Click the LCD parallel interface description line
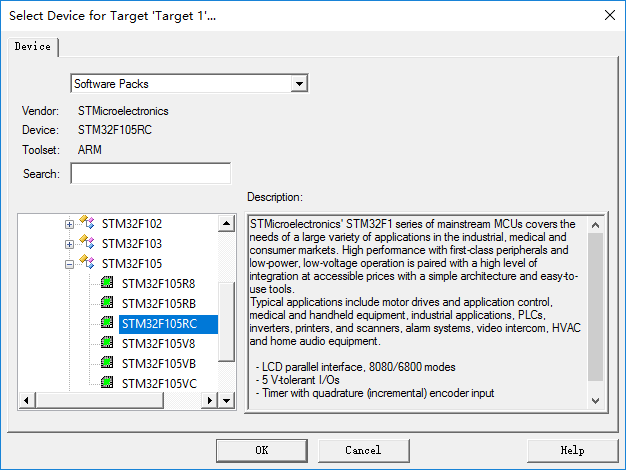The width and height of the screenshot is (626, 470). (355, 367)
